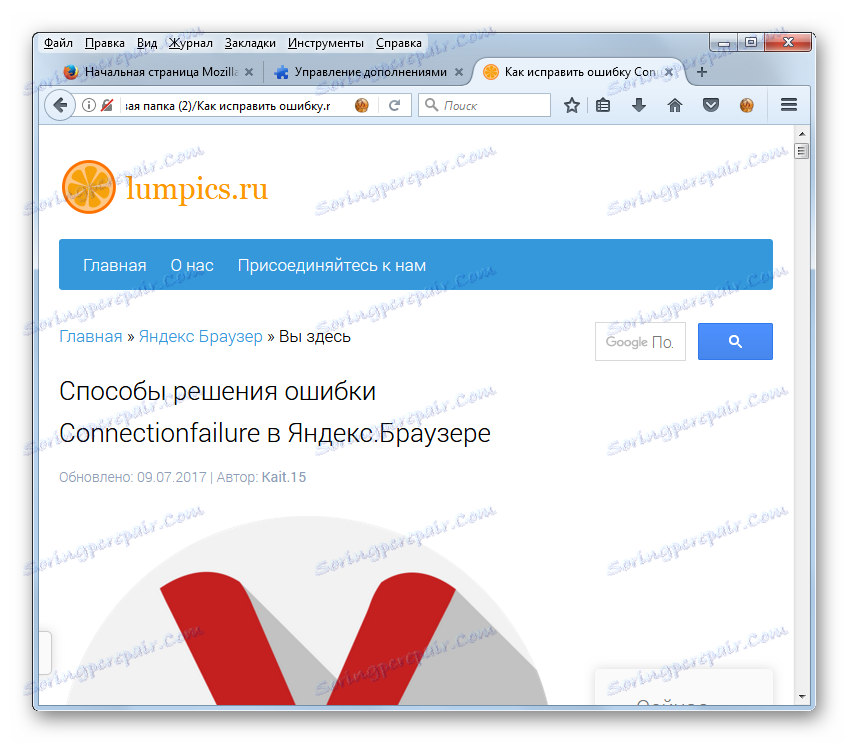The image size is (849, 744).
Task: Click the 'lumpics.ru' site name text
Action: (197, 188)
